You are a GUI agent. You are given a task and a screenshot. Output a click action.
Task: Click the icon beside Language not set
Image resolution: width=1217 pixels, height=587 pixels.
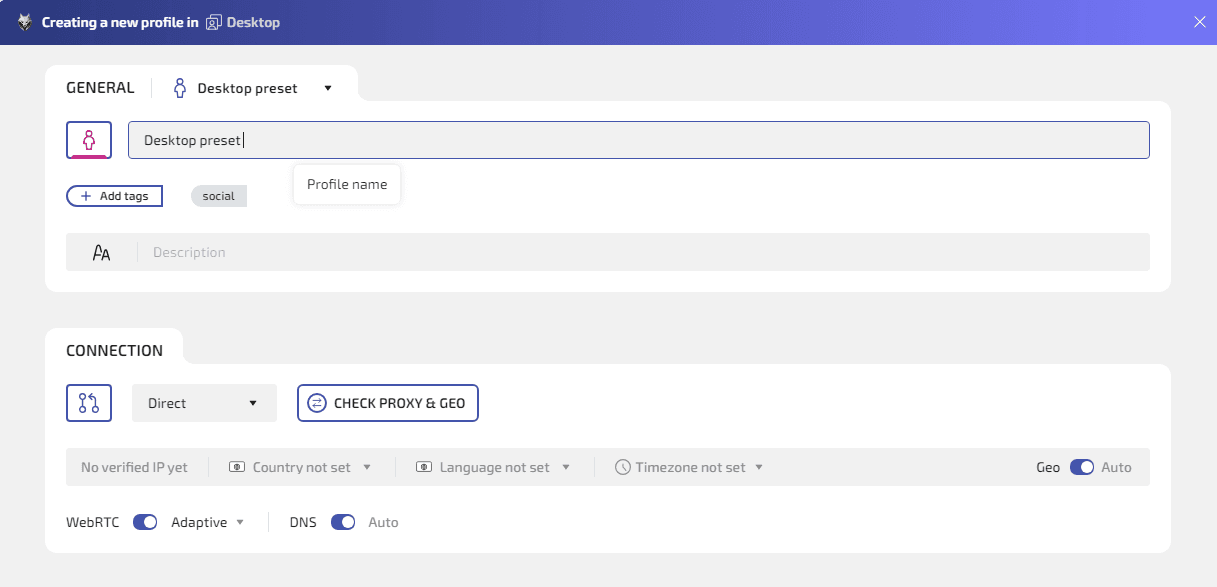pos(424,467)
